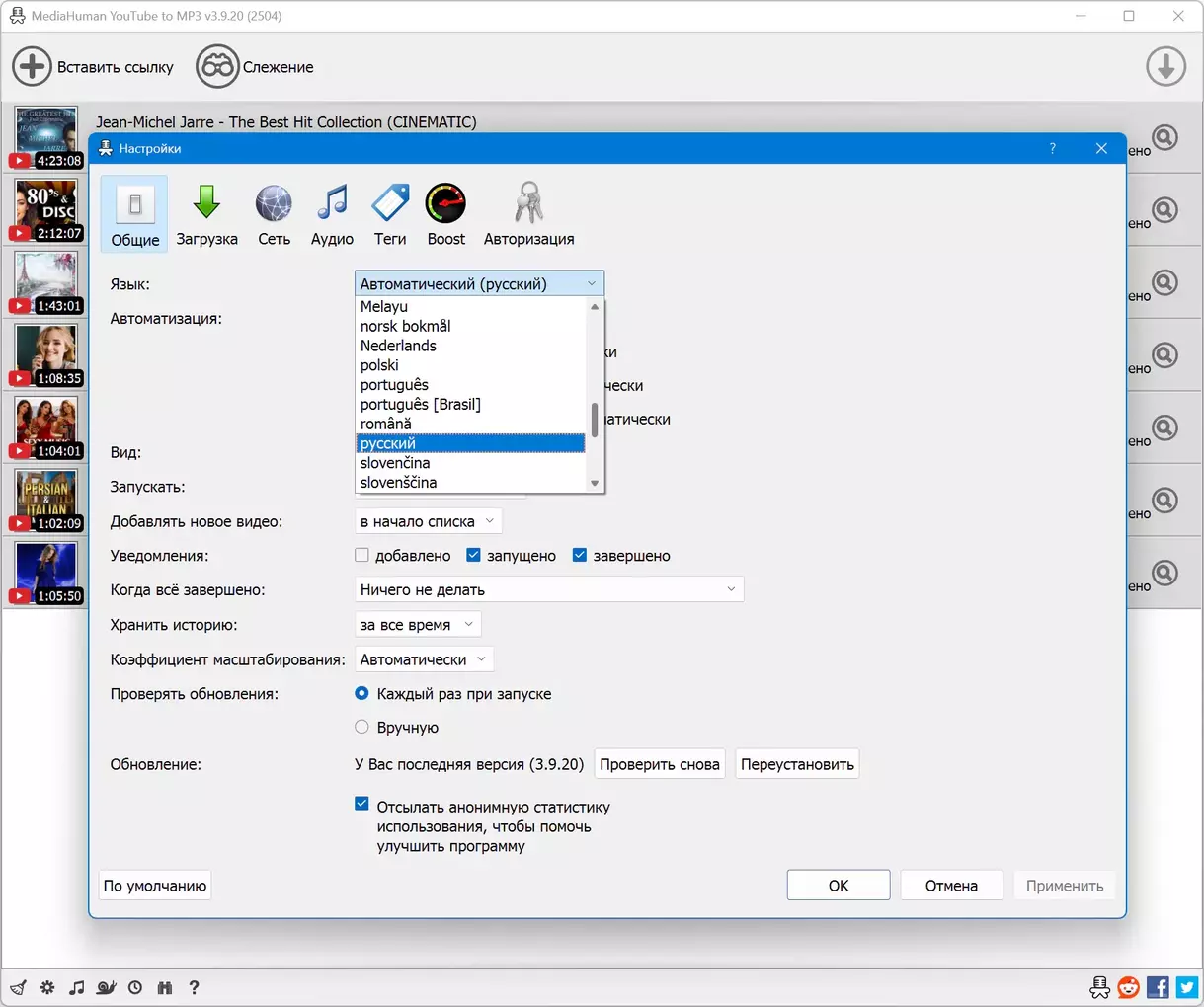Screen dimensions: 1204x1007
Task: Click the Facebook icon in status bar
Action: point(1158,987)
